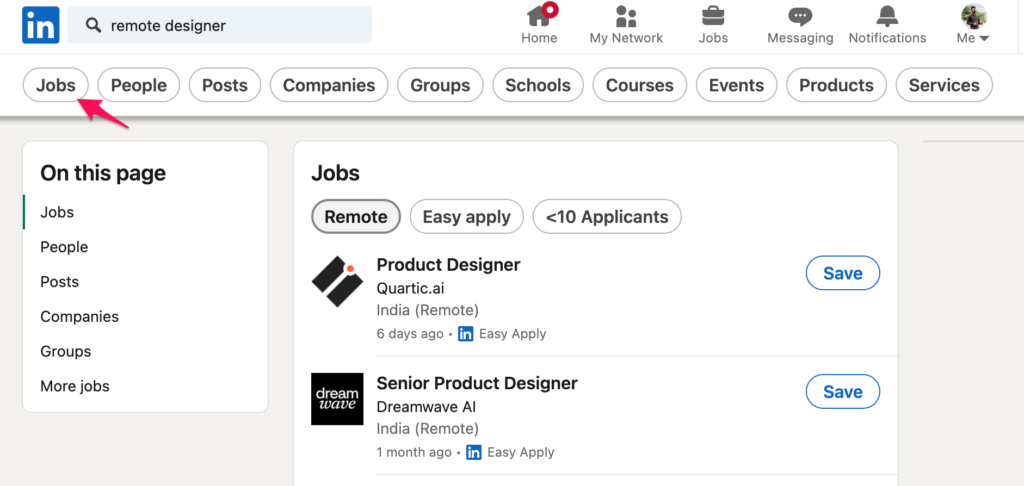Save the Senior Product Designer job
Image resolution: width=1024 pixels, height=486 pixels.
pyautogui.click(x=843, y=391)
